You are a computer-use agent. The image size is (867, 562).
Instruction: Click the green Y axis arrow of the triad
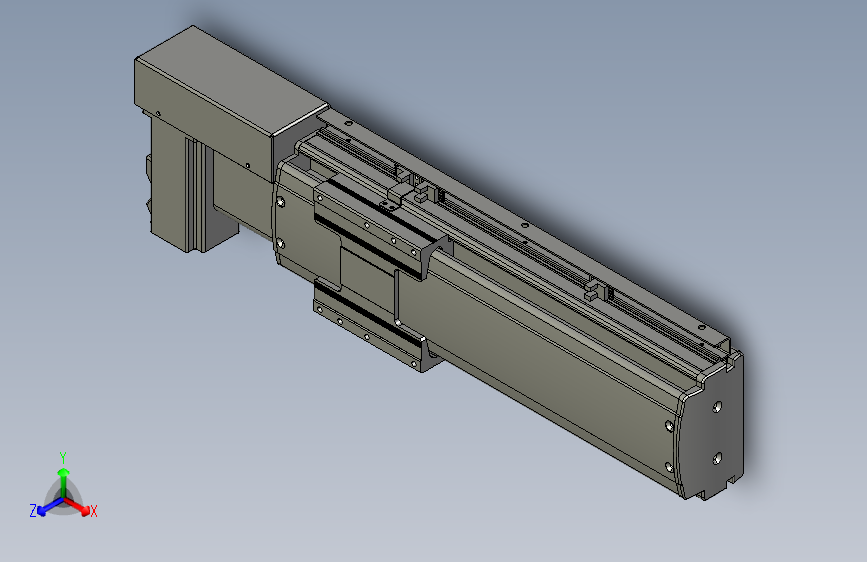[x=64, y=481]
